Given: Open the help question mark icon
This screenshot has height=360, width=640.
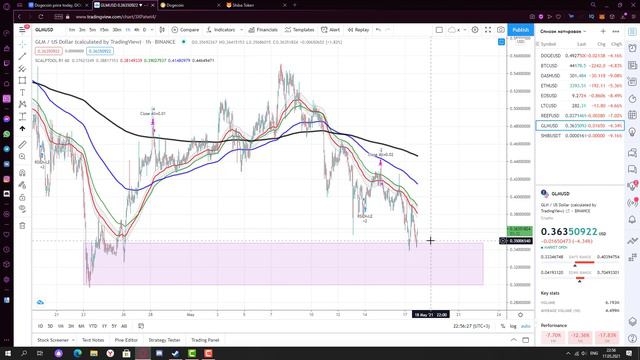Looking at the screenshot, I should click(x=632, y=338).
